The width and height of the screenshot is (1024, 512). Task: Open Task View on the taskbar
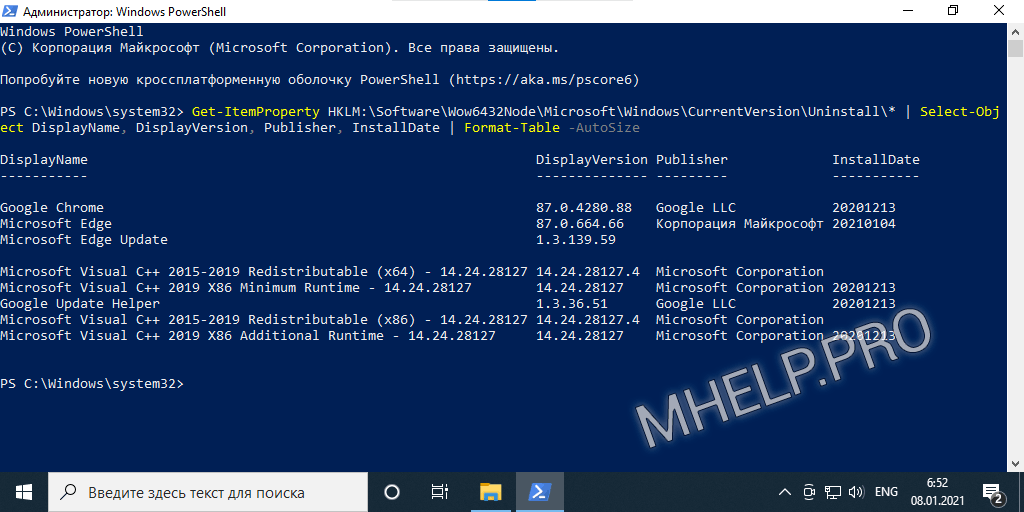(440, 492)
